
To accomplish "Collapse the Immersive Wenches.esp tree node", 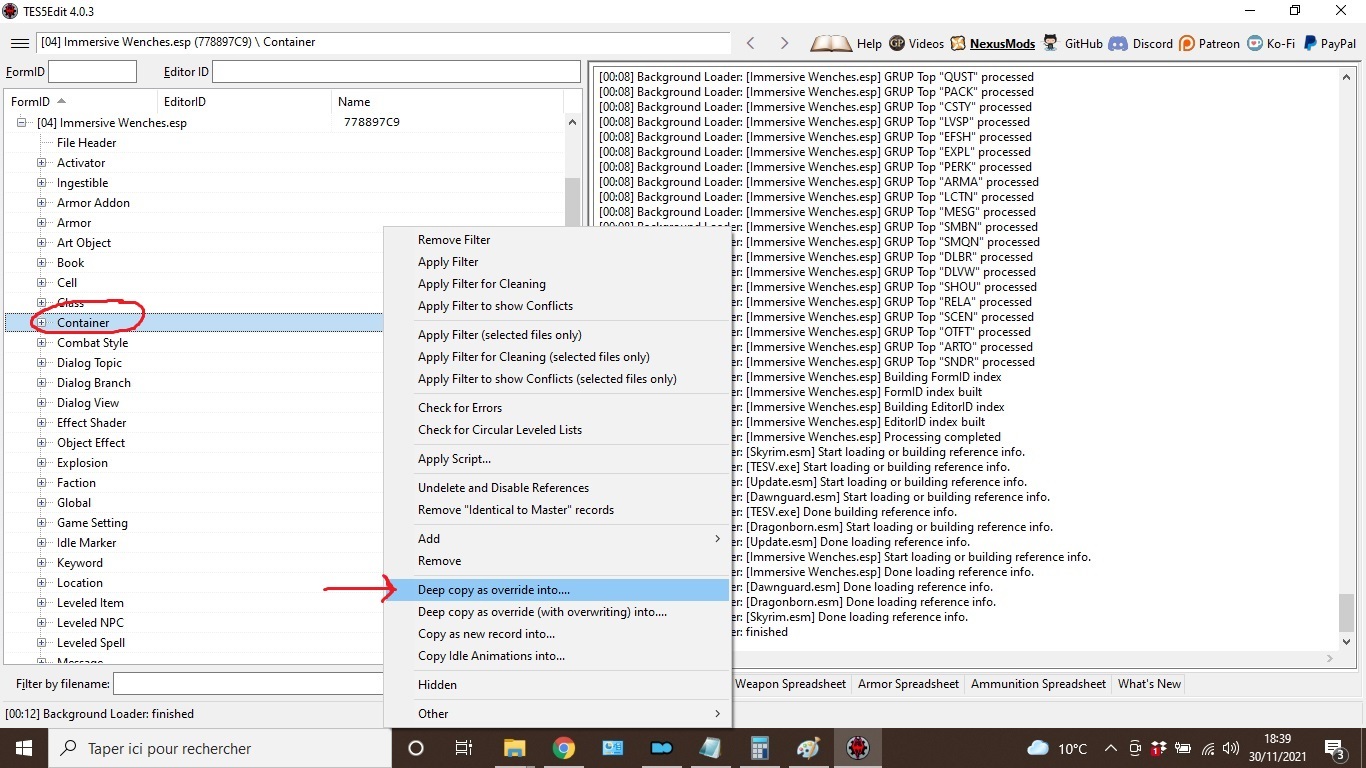I will tap(22, 123).
